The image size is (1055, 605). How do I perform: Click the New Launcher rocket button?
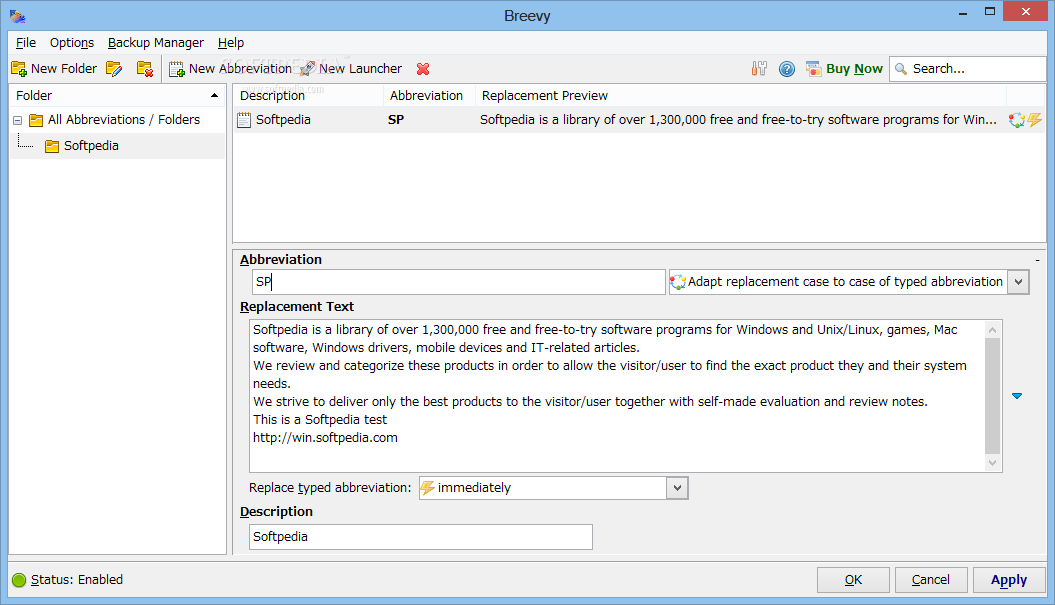click(351, 69)
